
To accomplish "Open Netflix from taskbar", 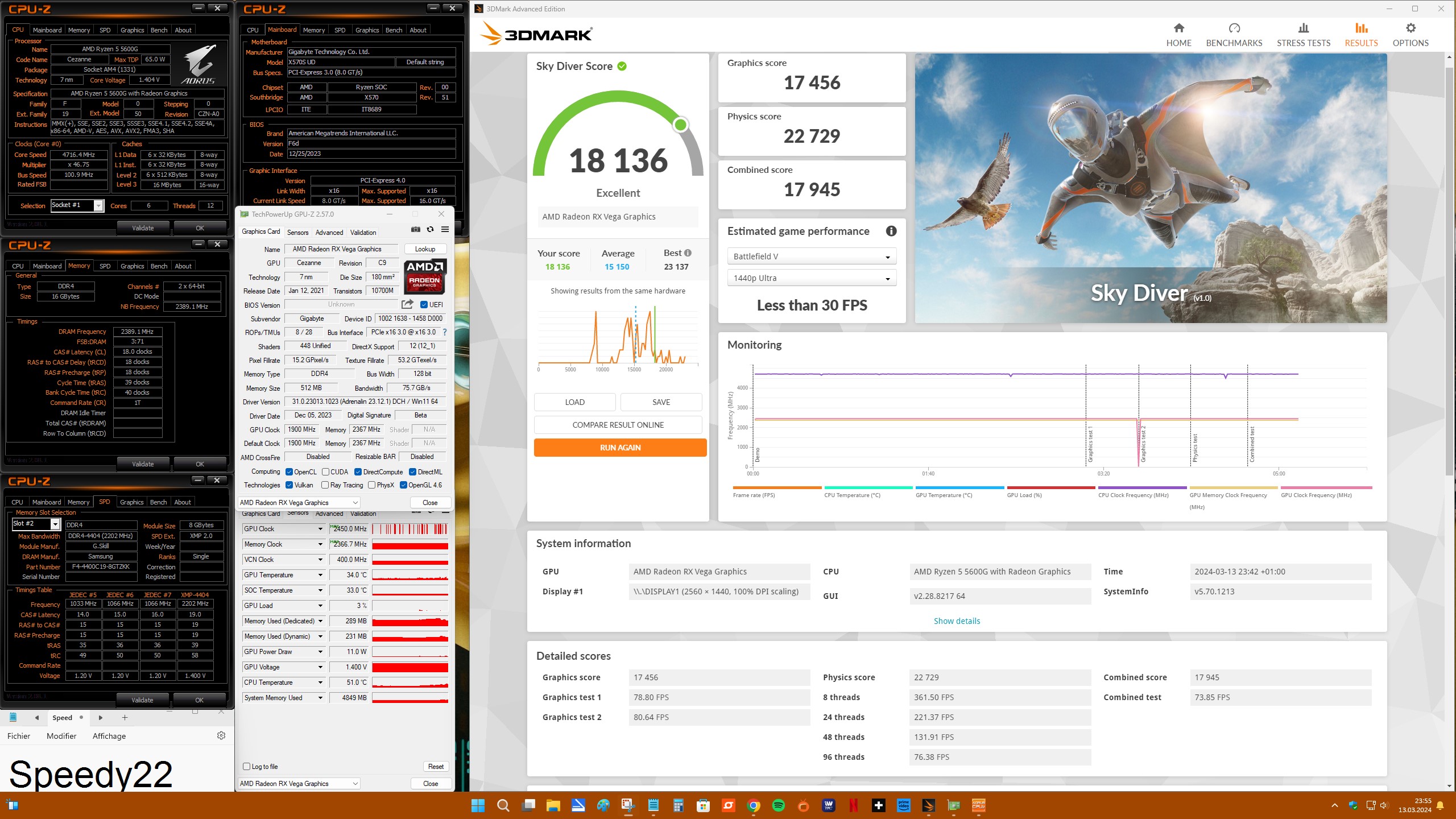I will pos(854,805).
